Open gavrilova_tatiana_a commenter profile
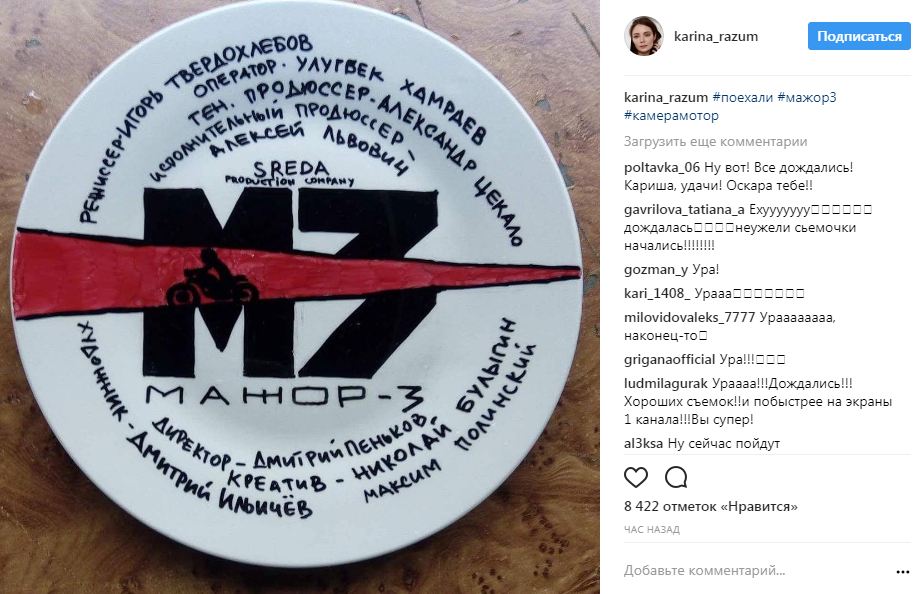 (x=684, y=209)
